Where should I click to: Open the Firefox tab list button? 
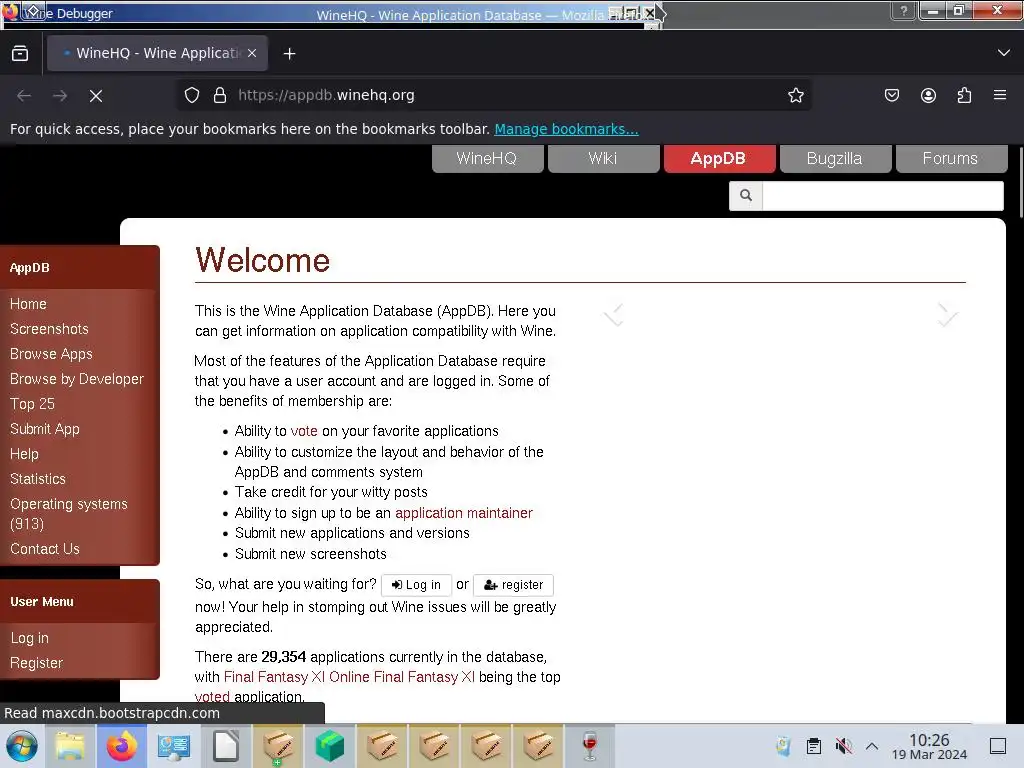click(20, 54)
